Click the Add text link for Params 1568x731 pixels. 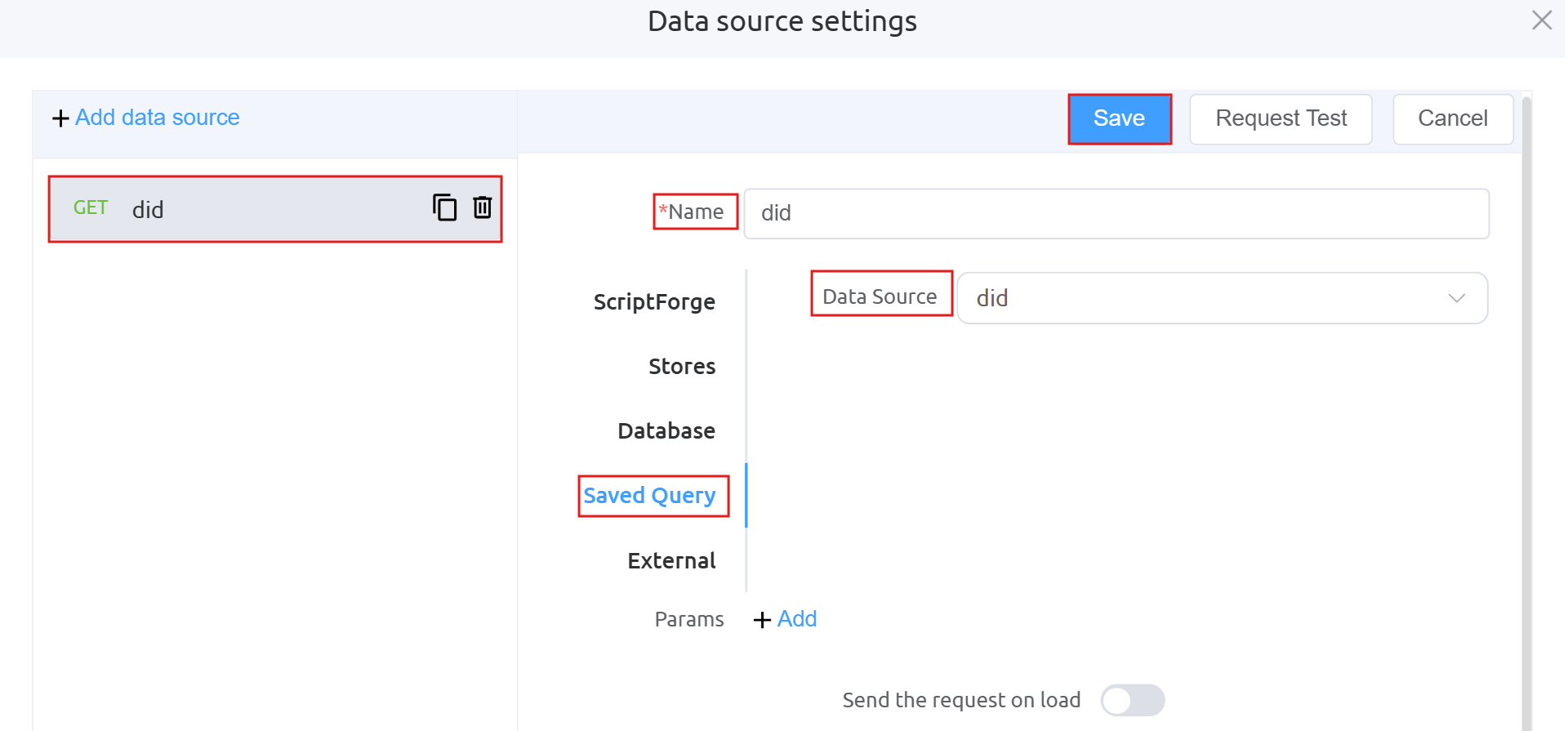click(796, 619)
